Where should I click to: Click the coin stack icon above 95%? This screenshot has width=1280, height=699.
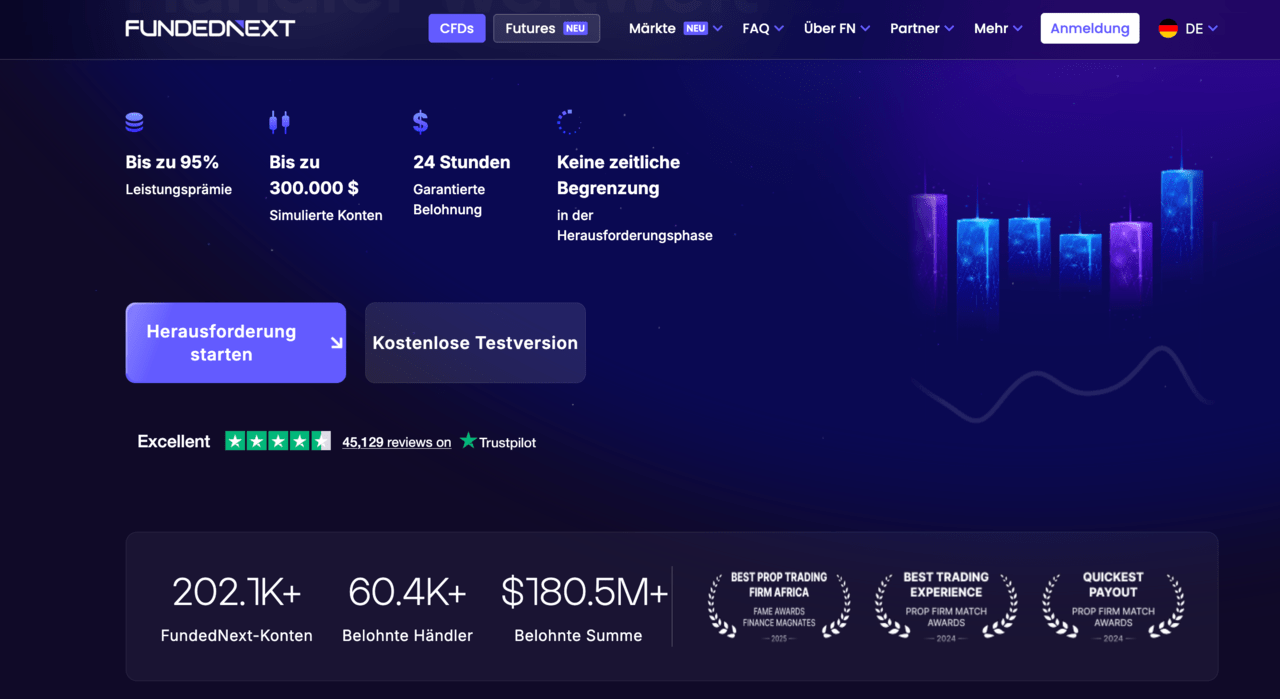pyautogui.click(x=134, y=122)
